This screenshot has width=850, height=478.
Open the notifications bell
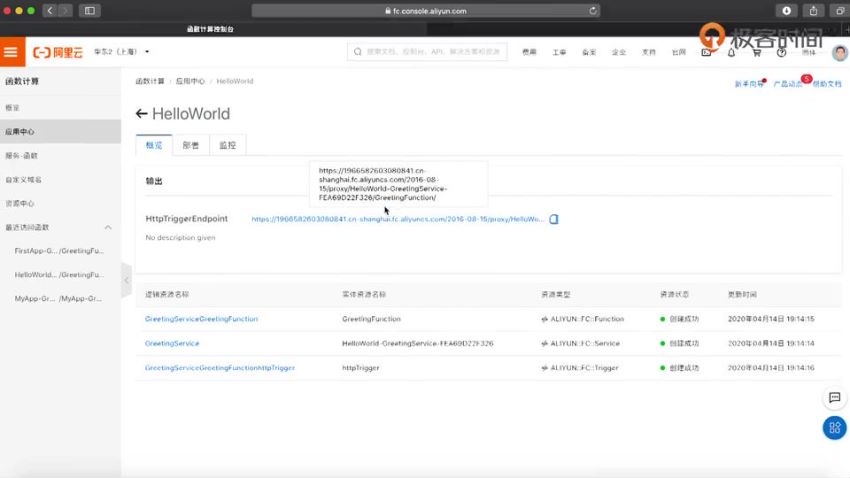pos(731,53)
